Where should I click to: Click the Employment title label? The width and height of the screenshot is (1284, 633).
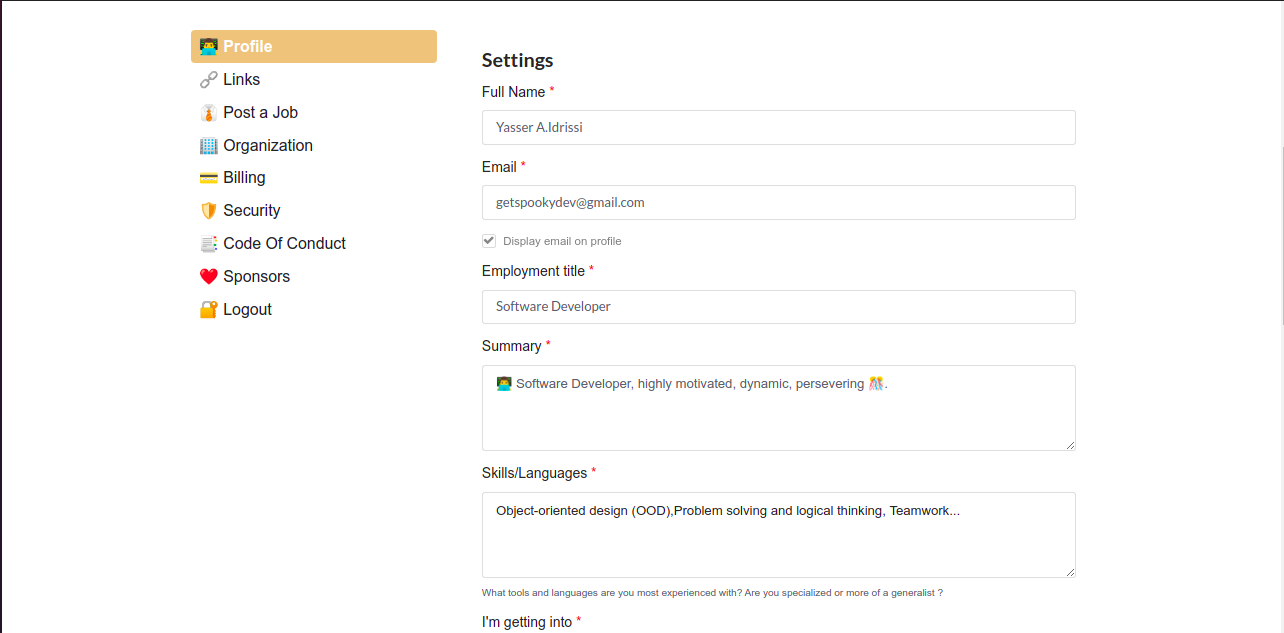point(533,271)
